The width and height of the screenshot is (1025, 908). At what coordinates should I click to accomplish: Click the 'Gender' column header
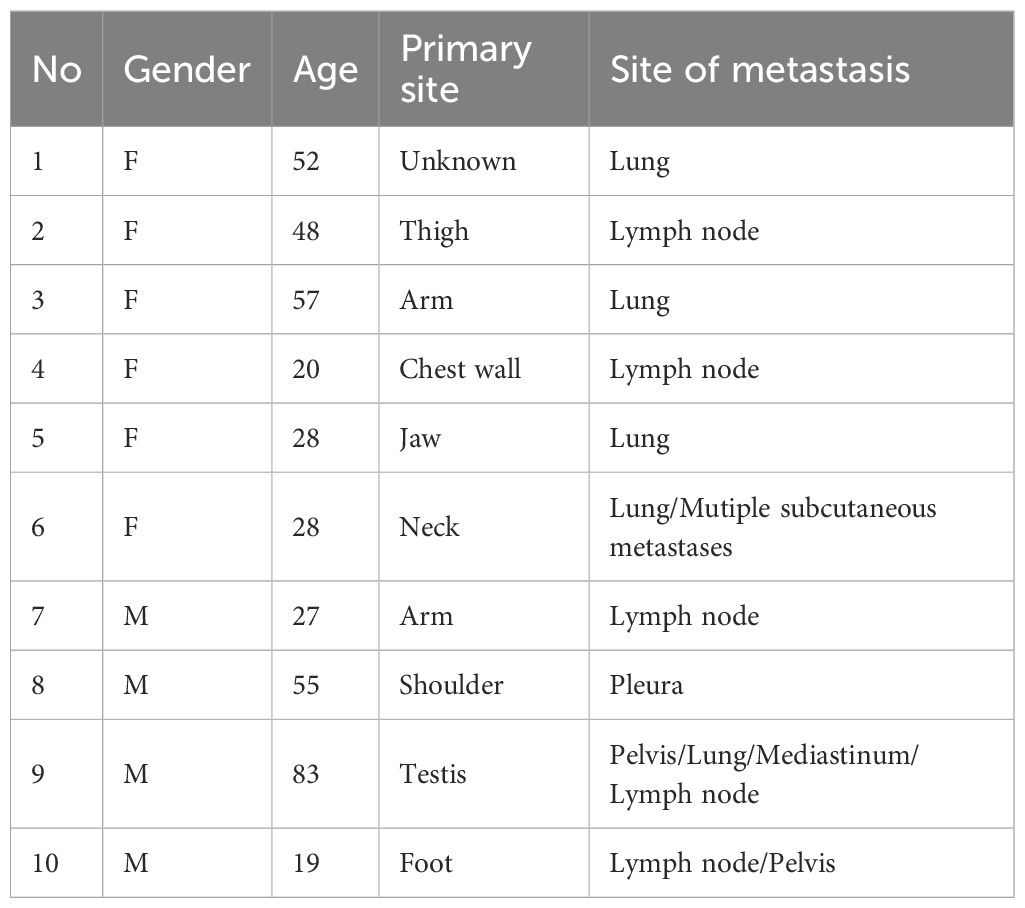click(x=186, y=69)
